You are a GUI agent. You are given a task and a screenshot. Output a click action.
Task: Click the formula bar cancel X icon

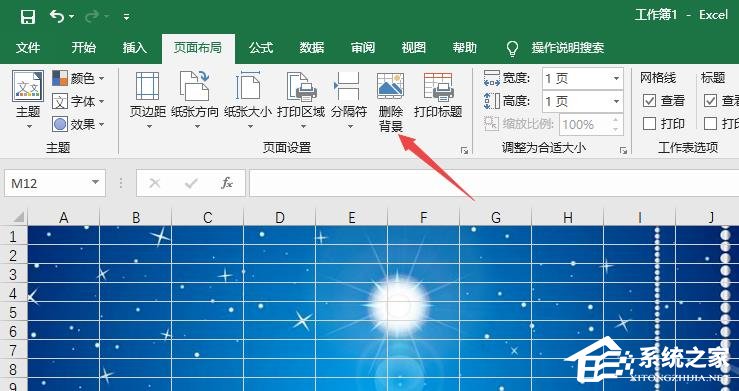click(x=155, y=183)
